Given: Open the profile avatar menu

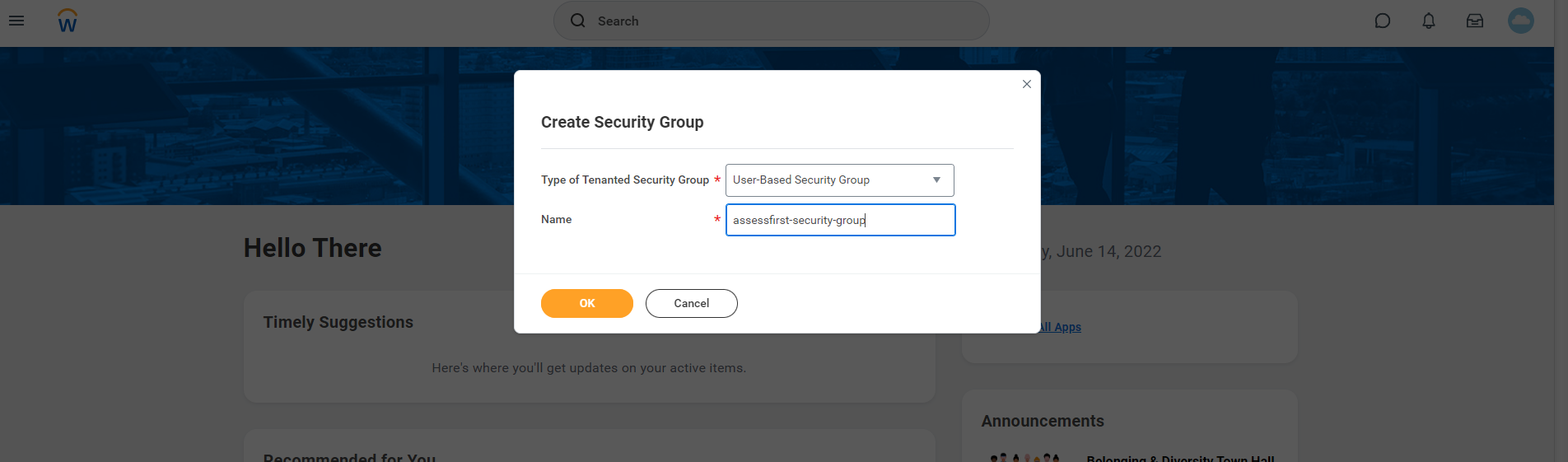Looking at the screenshot, I should tap(1521, 21).
